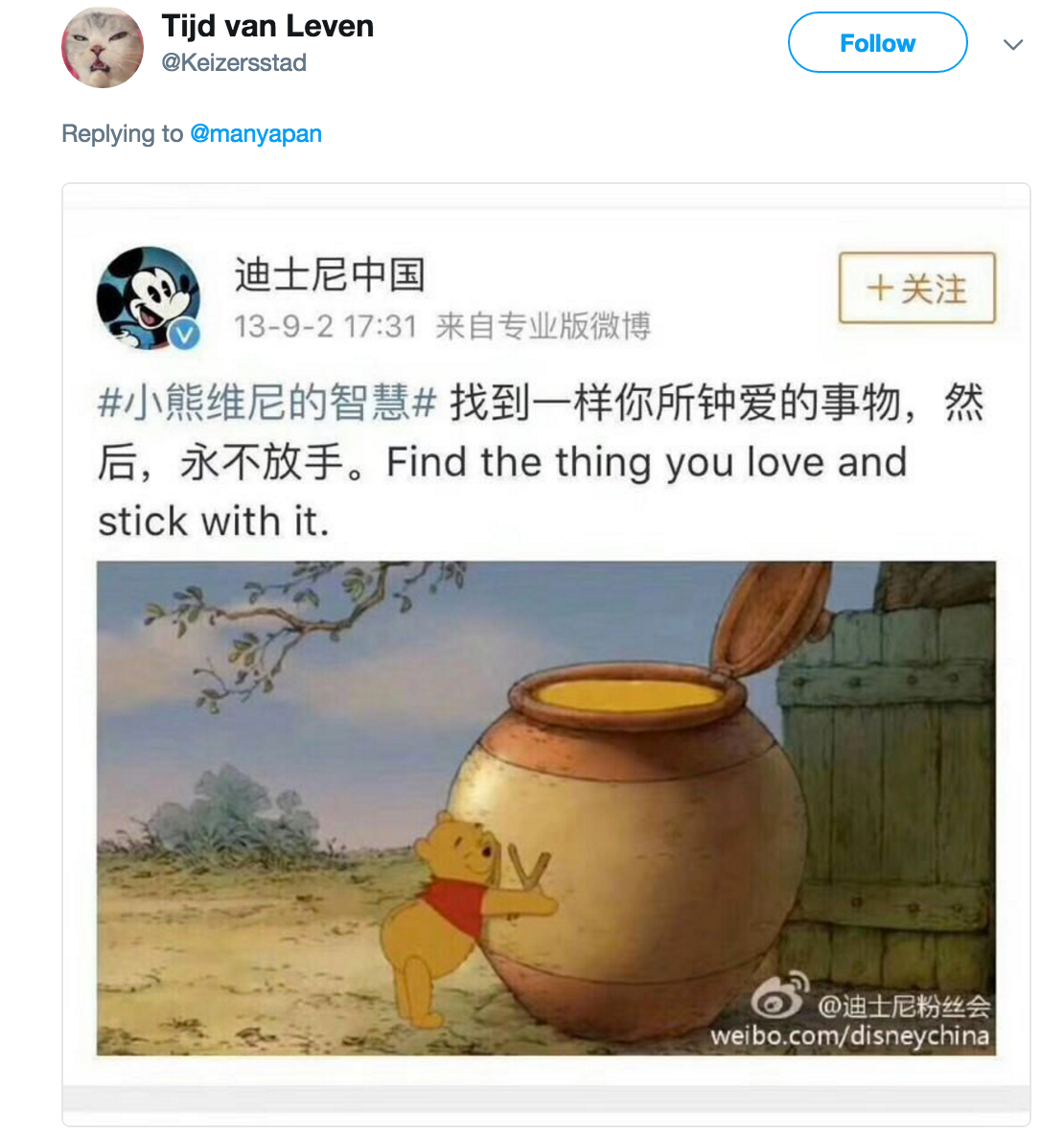Open the #小熊维尼的智慧# hashtag
The image size is (1064, 1135).
pyautogui.click(x=267, y=403)
